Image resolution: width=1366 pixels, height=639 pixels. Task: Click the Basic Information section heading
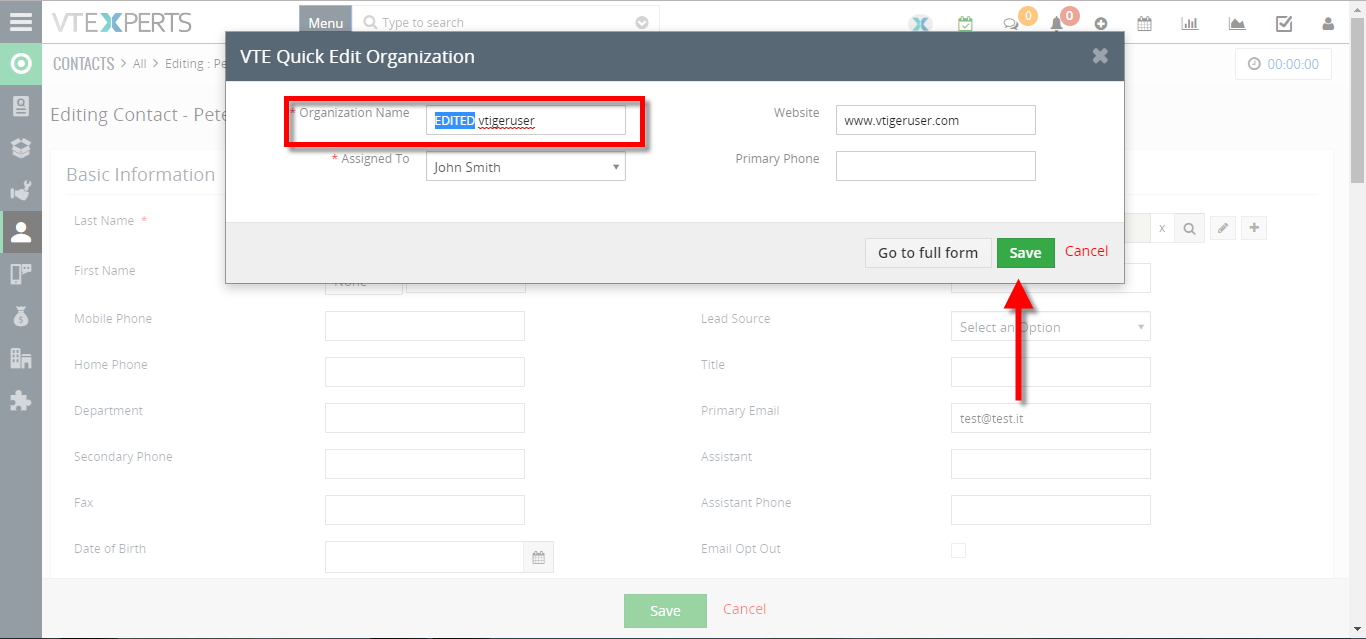tap(141, 174)
